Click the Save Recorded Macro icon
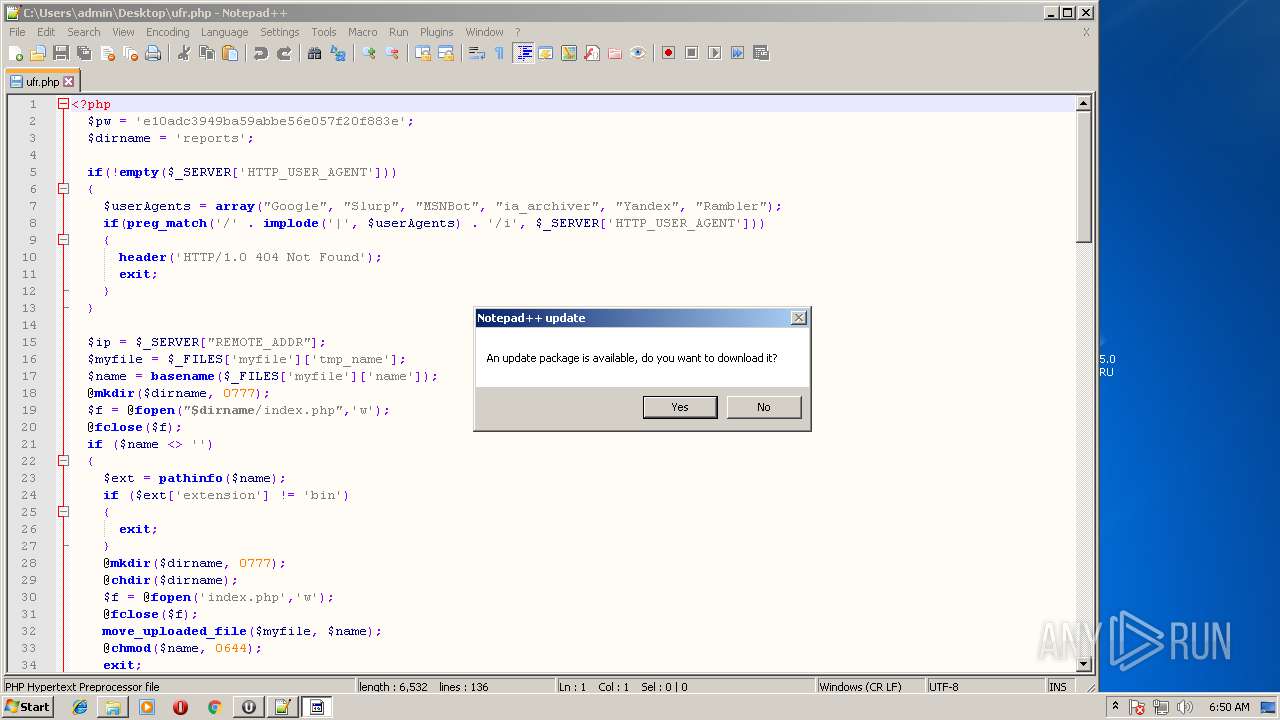This screenshot has height=720, width=1280. [760, 53]
